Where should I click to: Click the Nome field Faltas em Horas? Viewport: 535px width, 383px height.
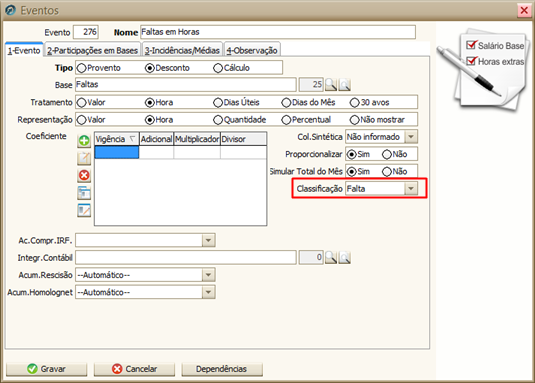278,32
